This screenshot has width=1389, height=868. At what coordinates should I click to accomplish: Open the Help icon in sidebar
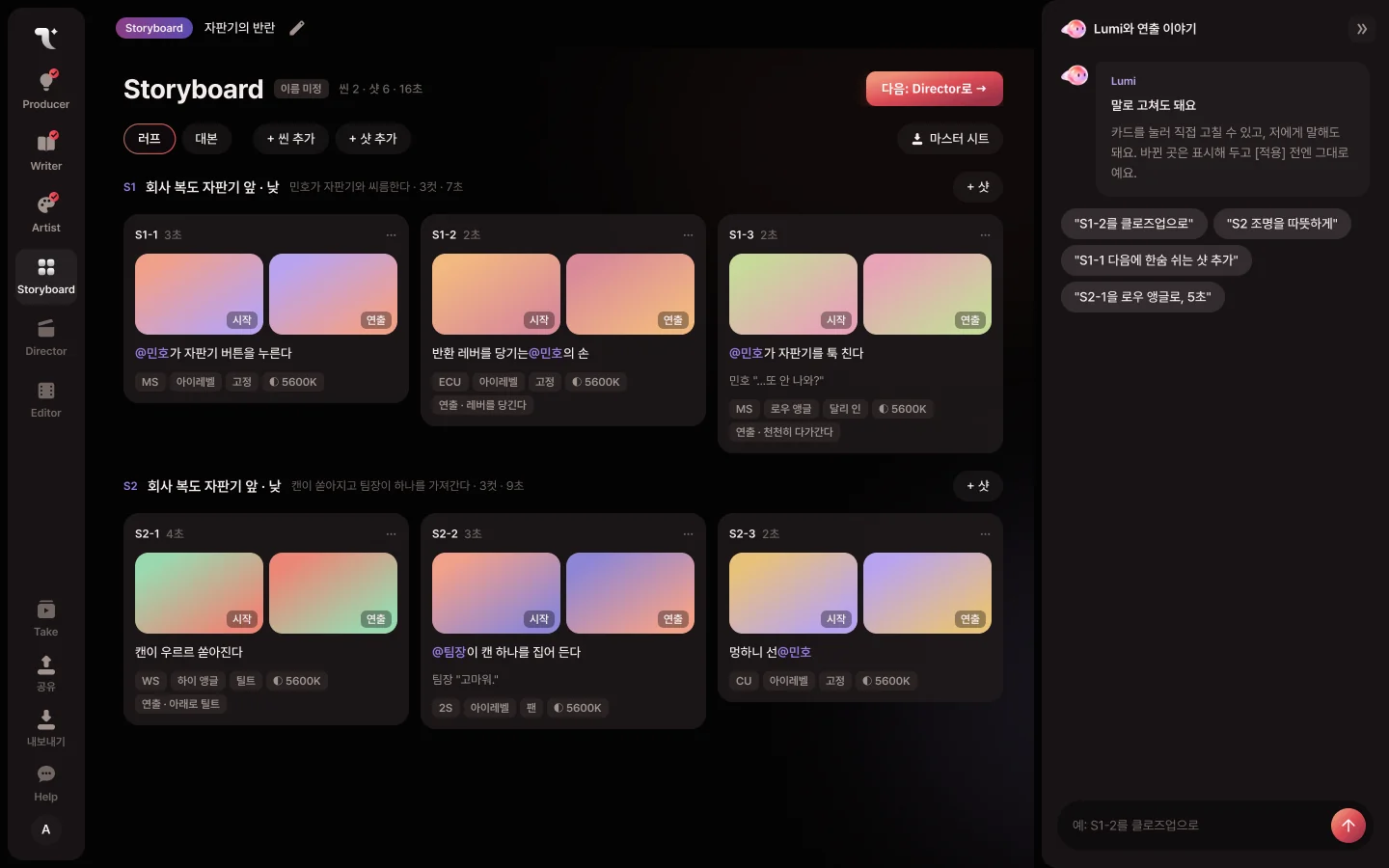coord(46,783)
